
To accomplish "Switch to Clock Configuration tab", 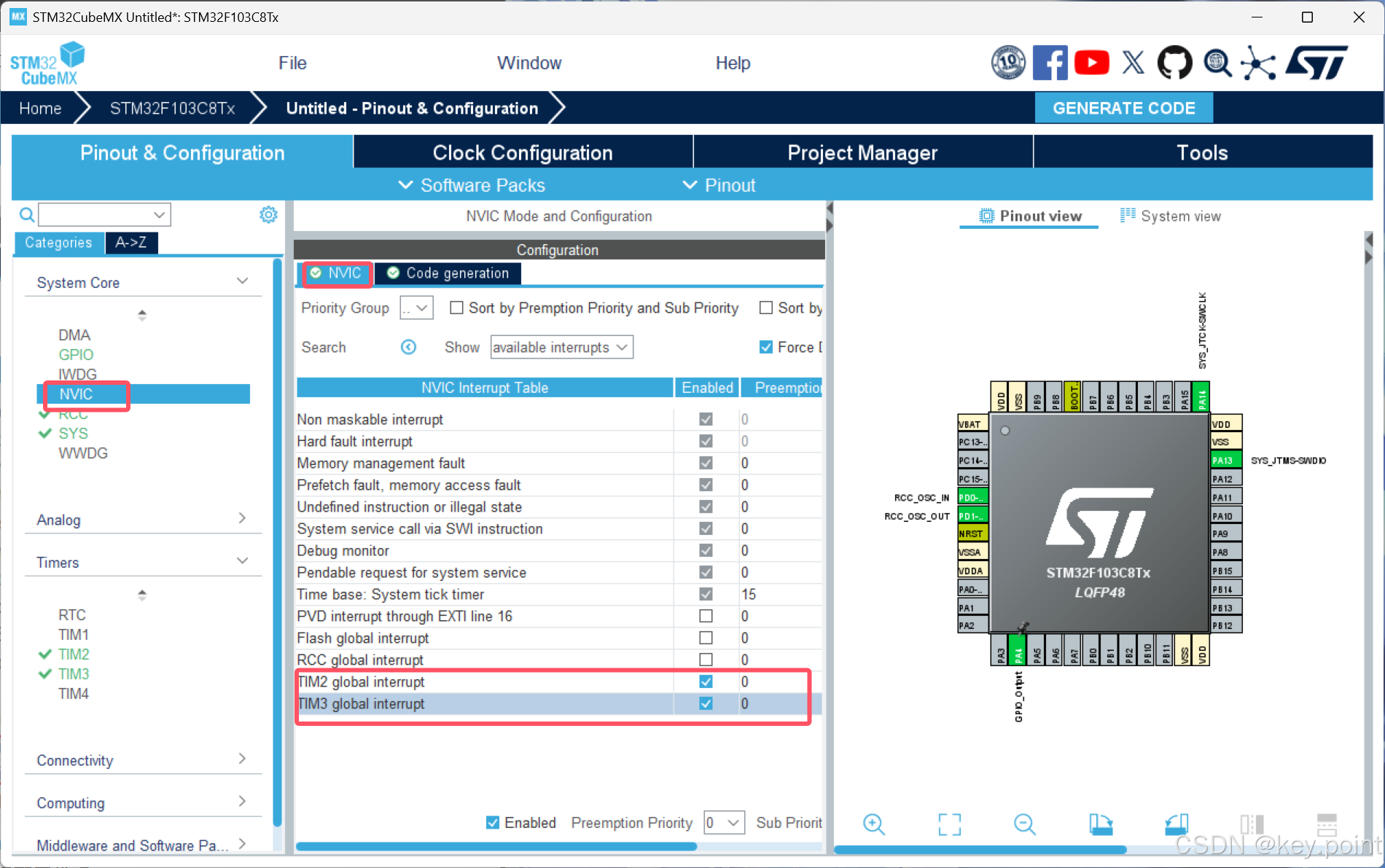I will pos(523,152).
